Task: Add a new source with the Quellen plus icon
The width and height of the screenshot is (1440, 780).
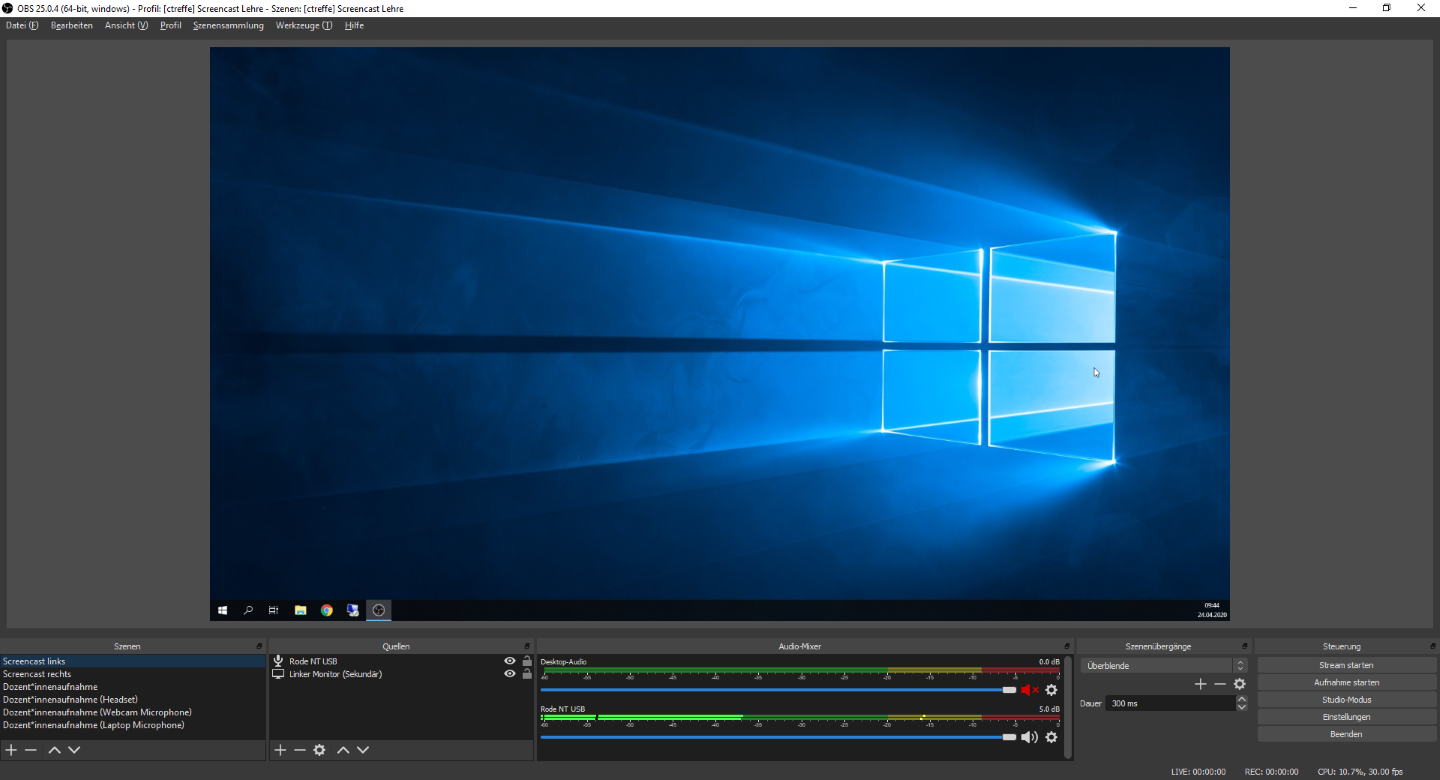Action: tap(280, 750)
